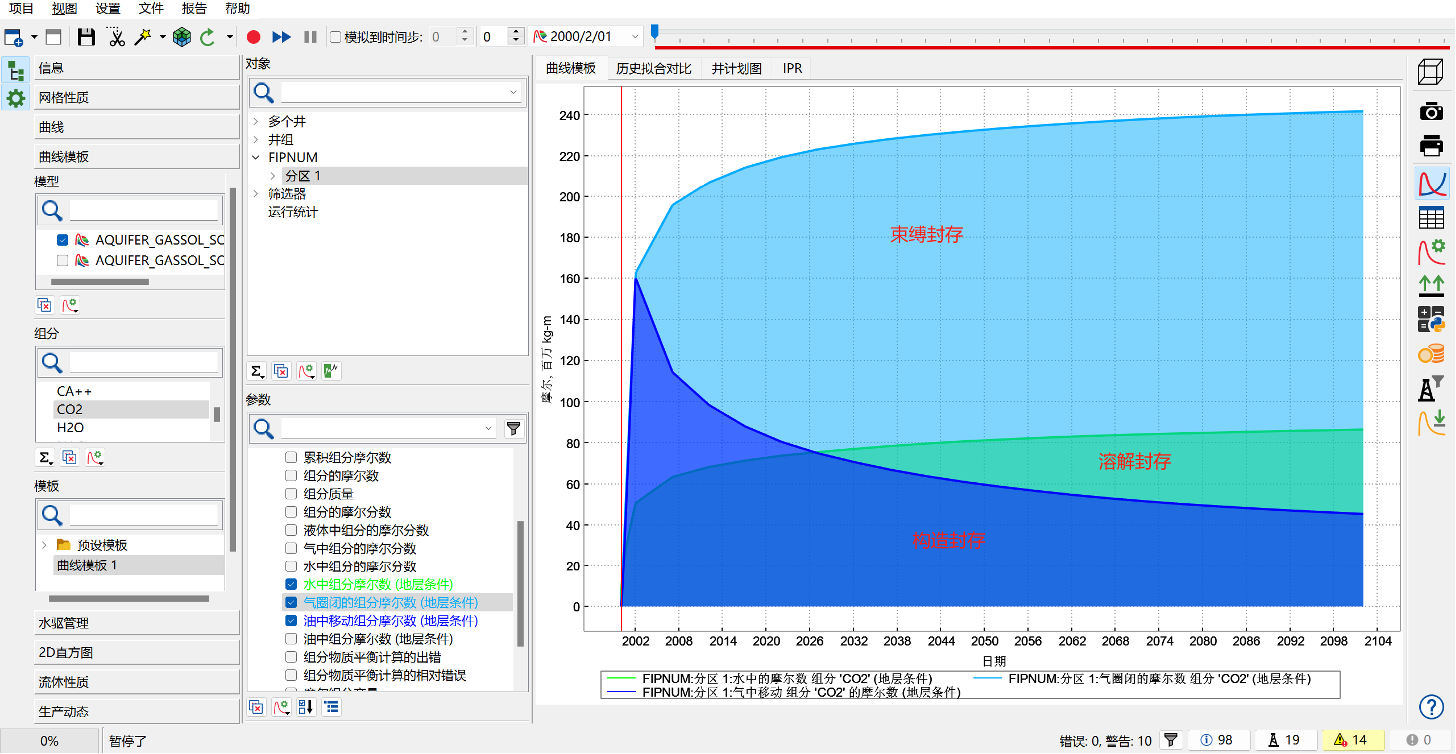Check 液体中组分的摩尔分数 checkbox
This screenshot has height=754, width=1456.
(x=291, y=530)
